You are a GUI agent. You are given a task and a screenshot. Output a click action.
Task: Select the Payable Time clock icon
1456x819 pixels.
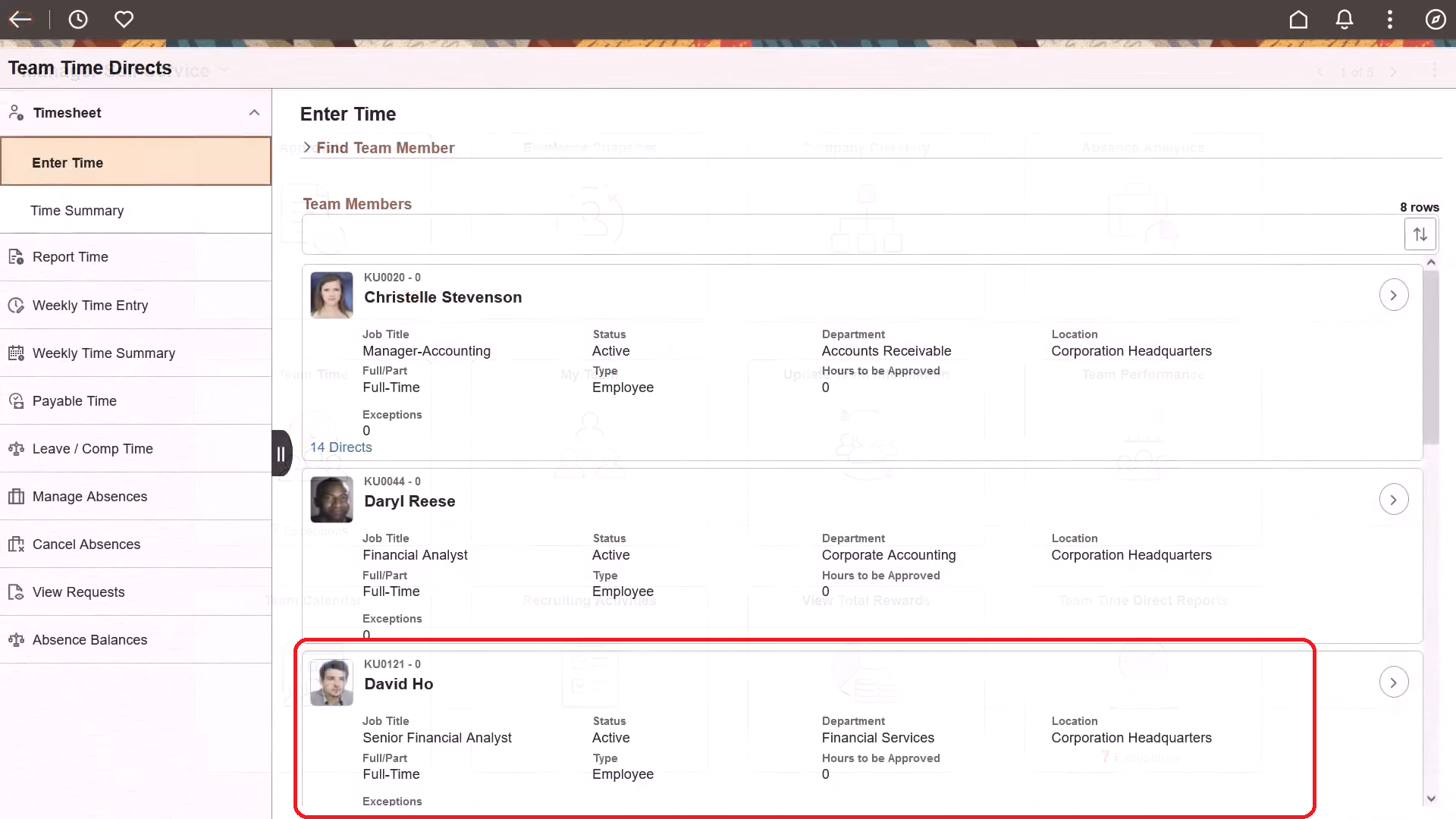(x=16, y=400)
